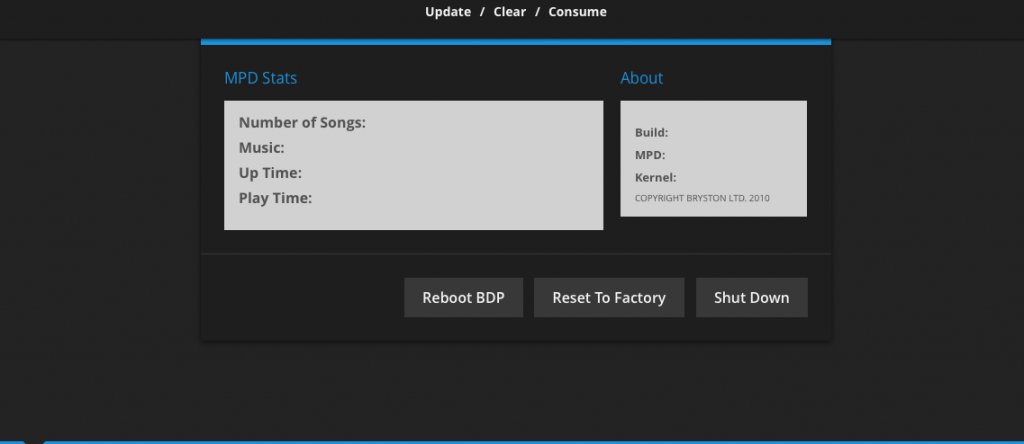Click the Reboot BDP button
Viewport: 1024px width, 444px height.
(x=464, y=298)
